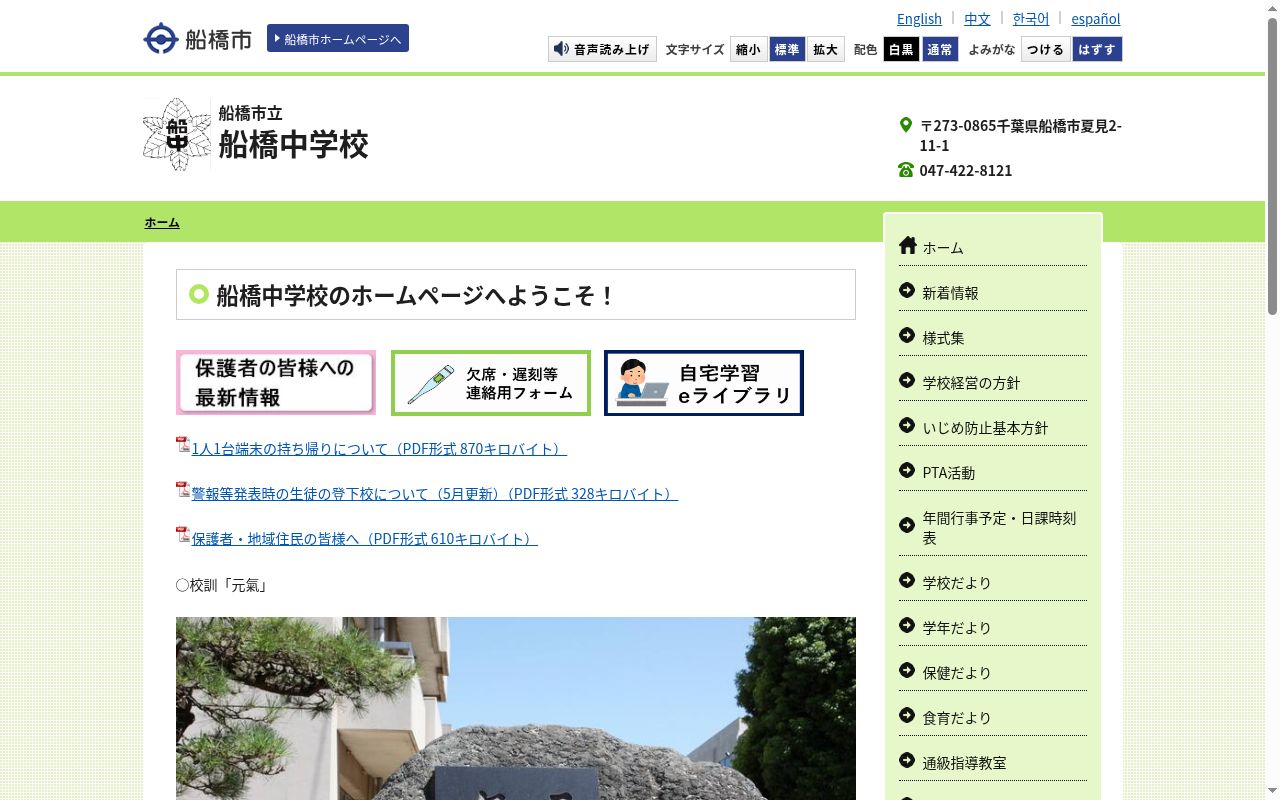Image resolution: width=1280 pixels, height=800 pixels.
Task: Turn furigana off with はずす
Action: point(1097,49)
